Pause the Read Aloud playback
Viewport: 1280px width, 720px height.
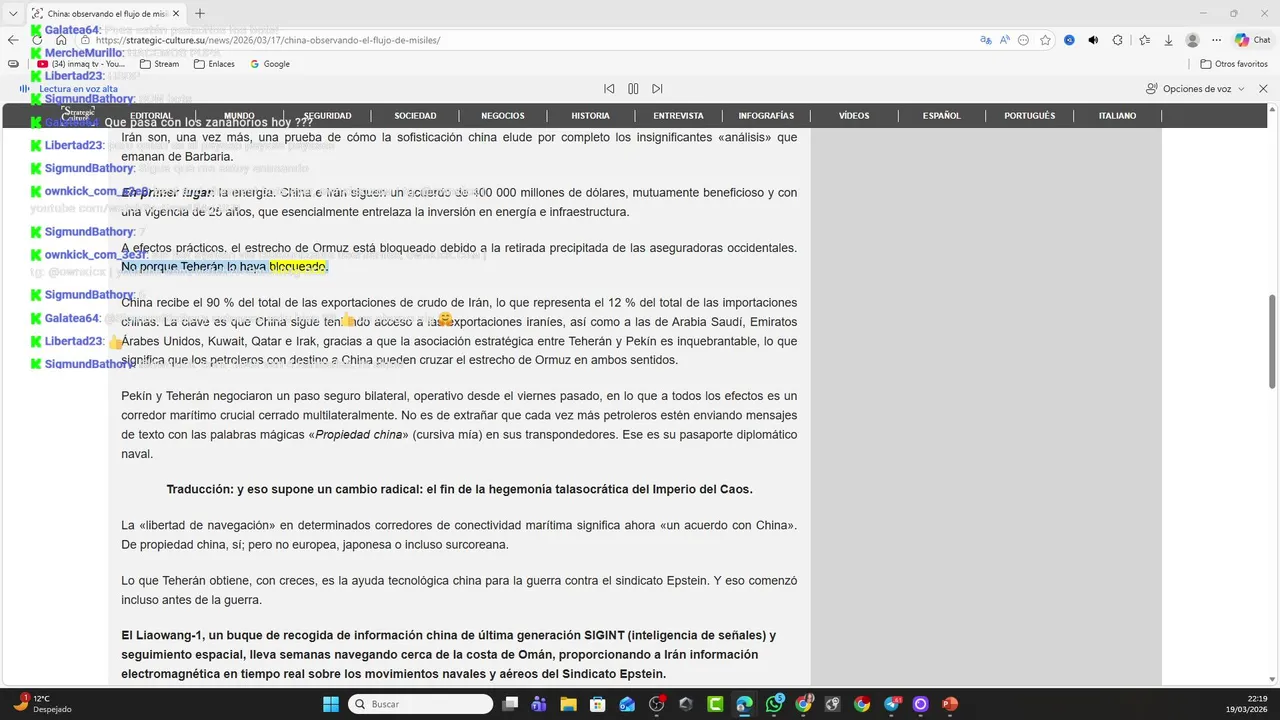click(633, 89)
